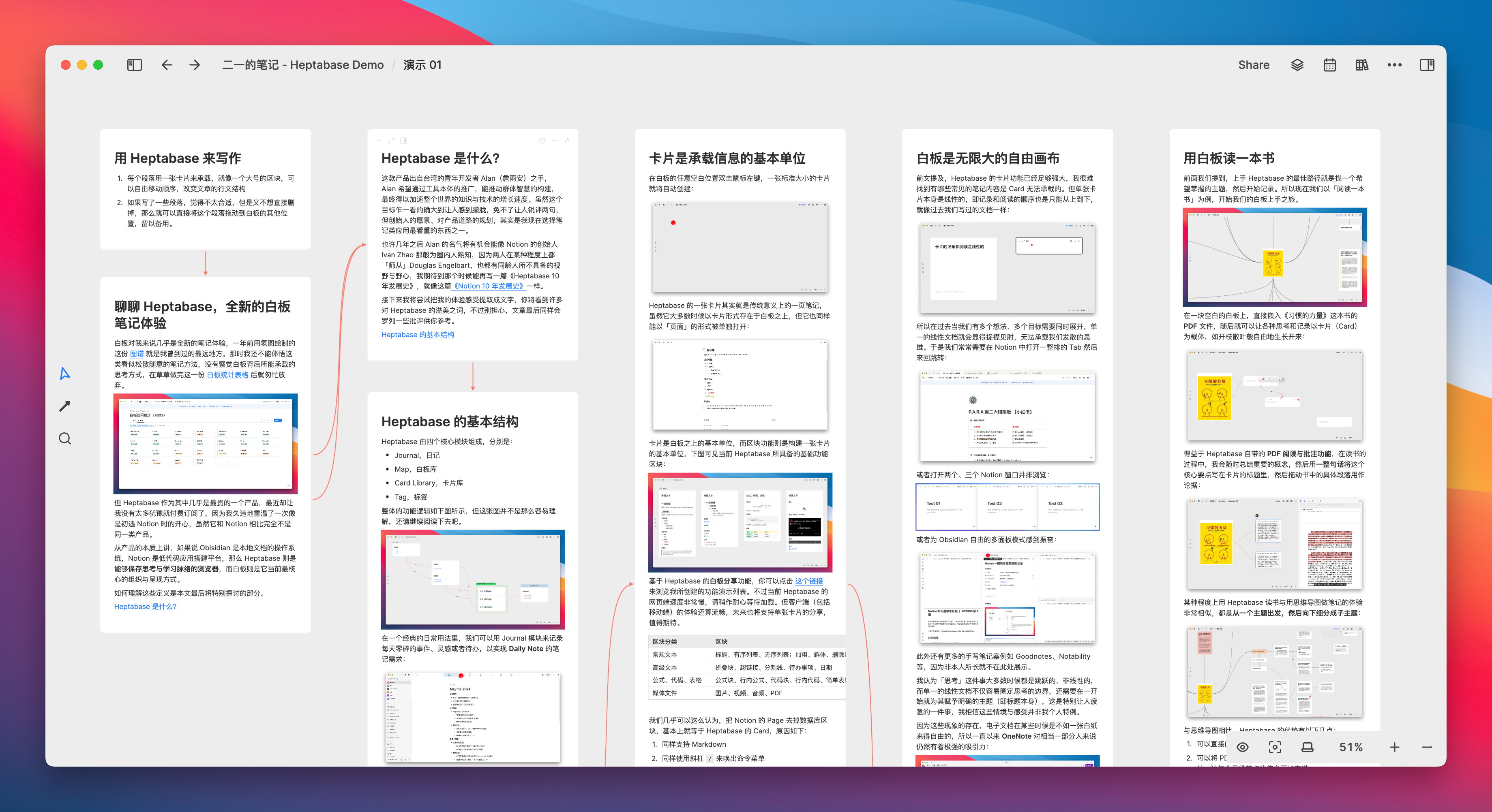Toggle the right sidebar panel icon
Image resolution: width=1492 pixels, height=812 pixels.
pyautogui.click(x=1427, y=65)
